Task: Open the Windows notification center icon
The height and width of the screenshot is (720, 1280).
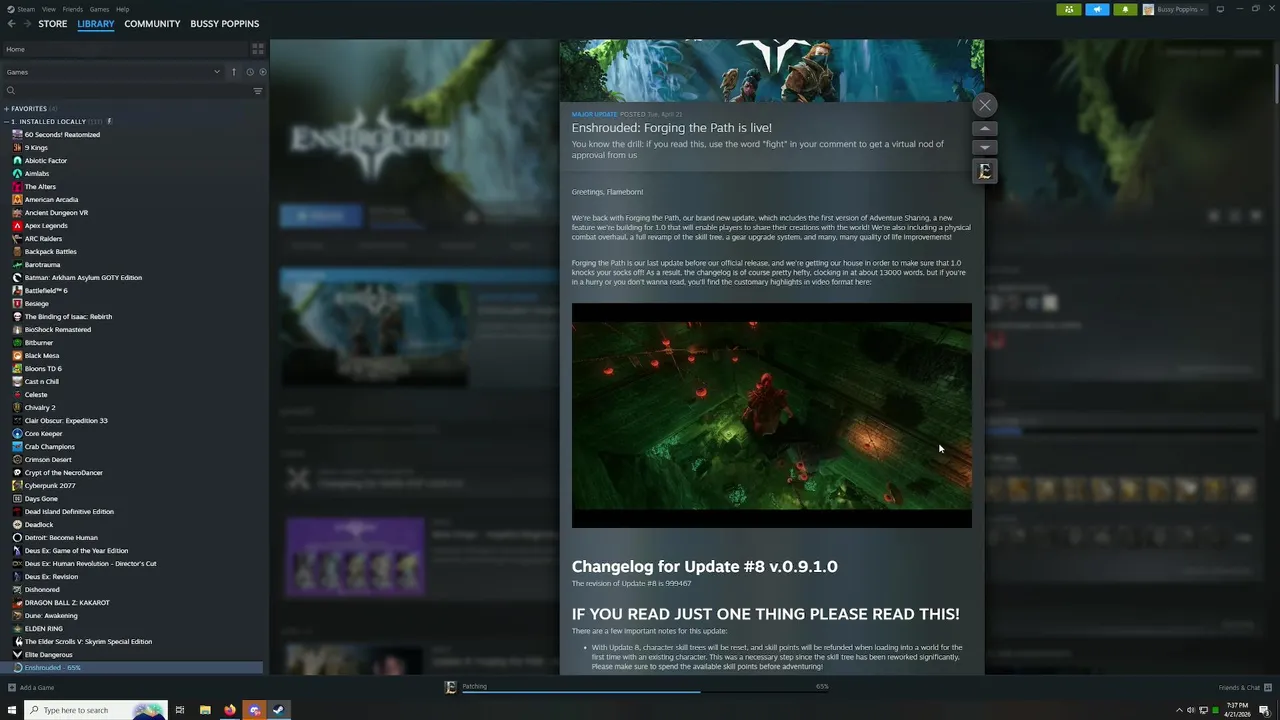Action: click(x=1264, y=710)
